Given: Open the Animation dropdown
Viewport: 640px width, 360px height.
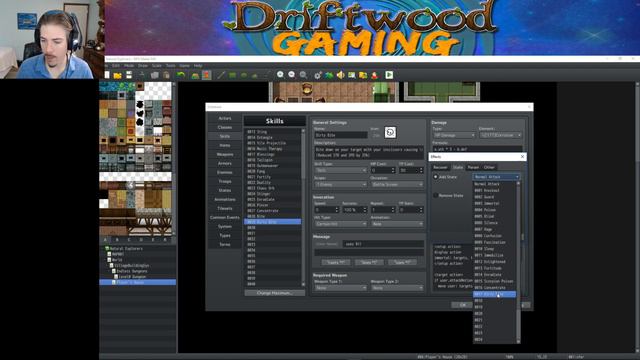Looking at the screenshot, I should (397, 224).
